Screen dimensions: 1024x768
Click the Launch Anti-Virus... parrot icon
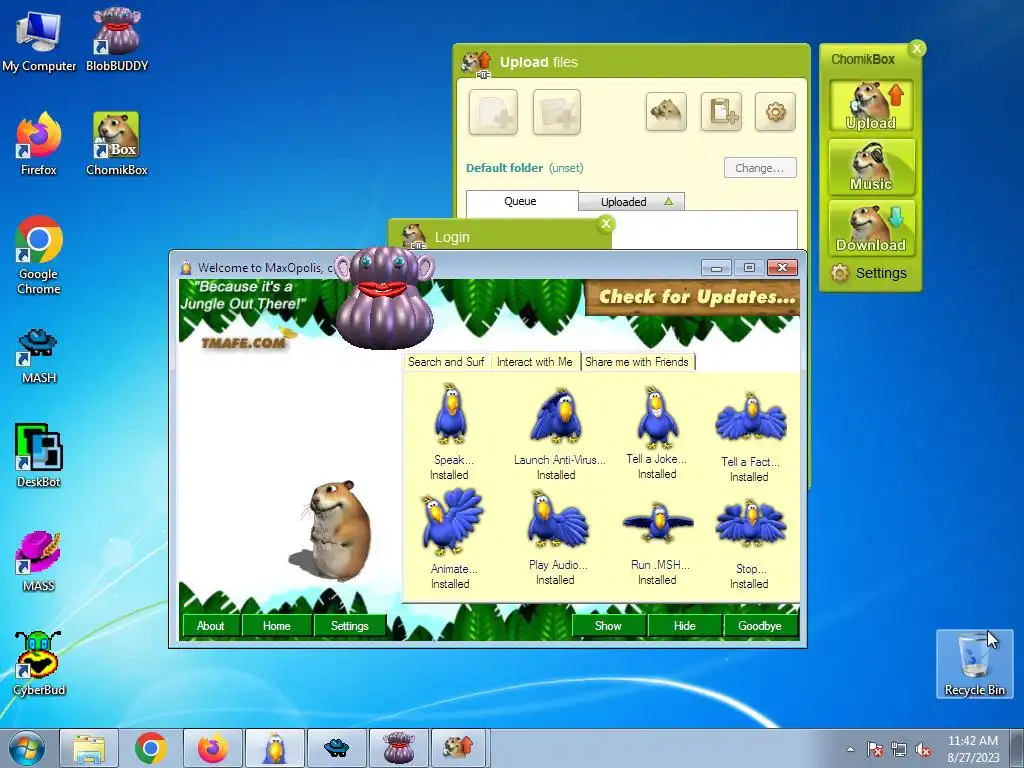556,415
